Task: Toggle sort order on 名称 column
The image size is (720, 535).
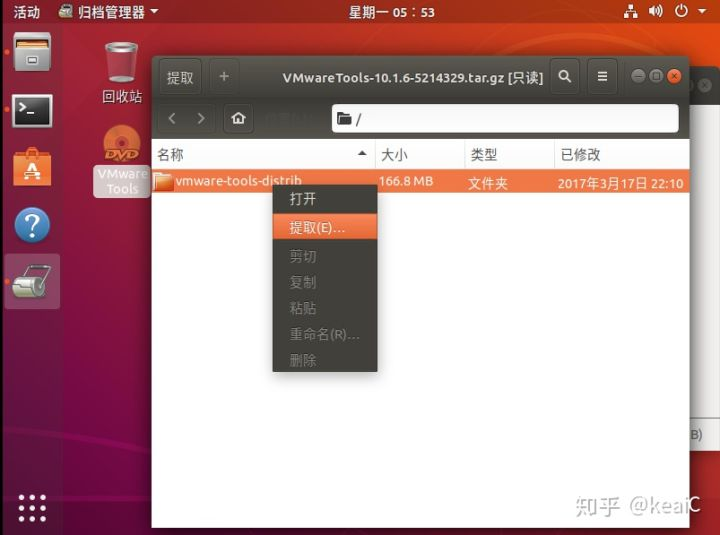Action: click(x=263, y=155)
